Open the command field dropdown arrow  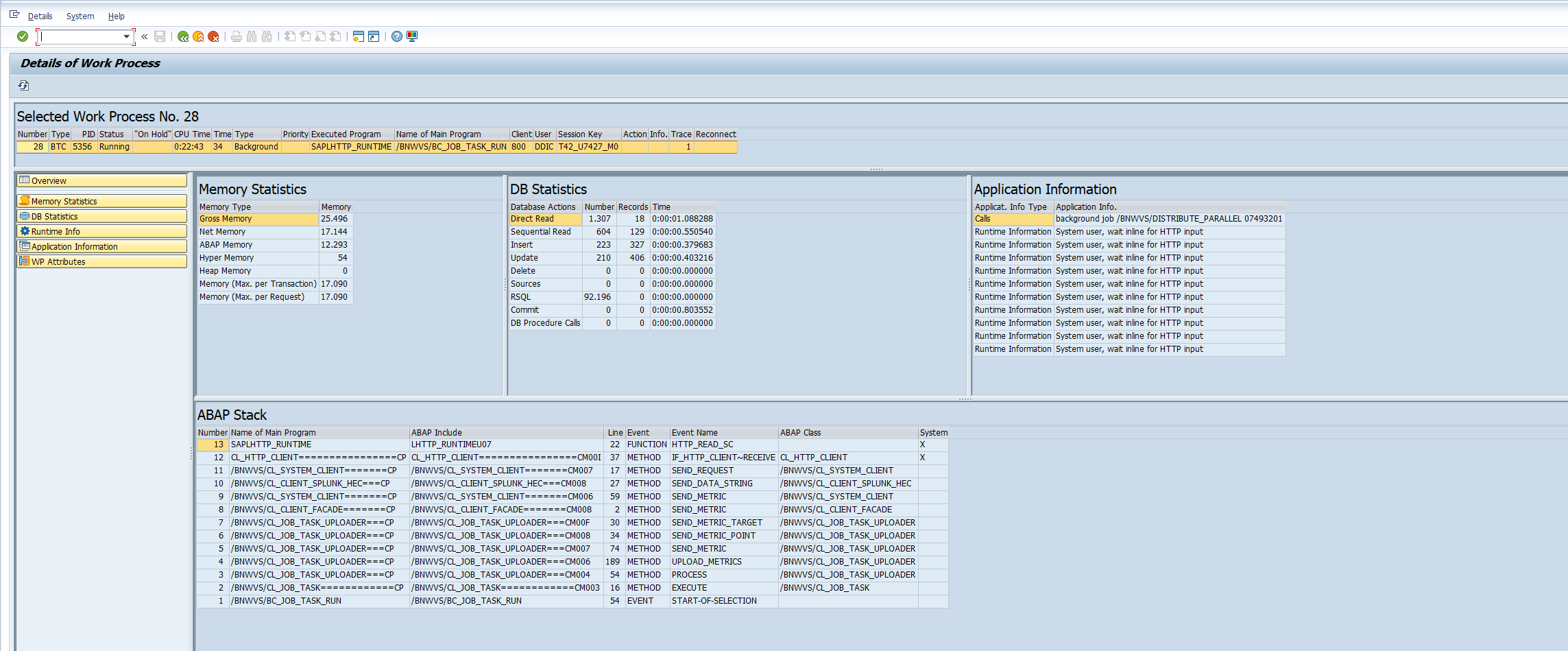coord(126,36)
